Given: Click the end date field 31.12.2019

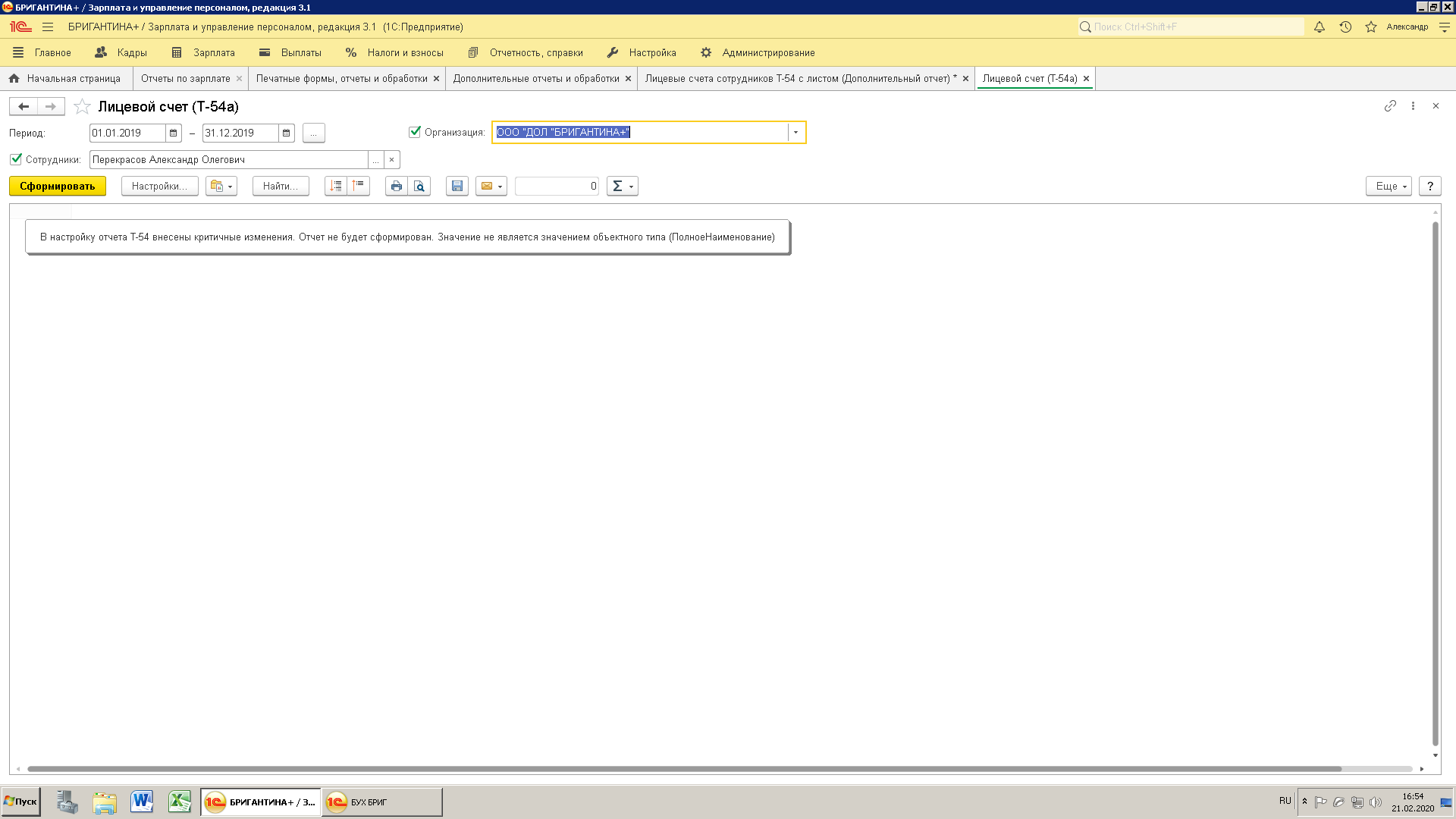Looking at the screenshot, I should tap(240, 133).
